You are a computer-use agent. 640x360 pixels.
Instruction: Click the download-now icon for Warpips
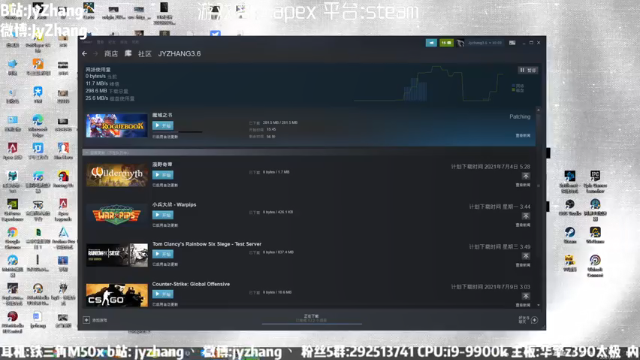pos(526,216)
